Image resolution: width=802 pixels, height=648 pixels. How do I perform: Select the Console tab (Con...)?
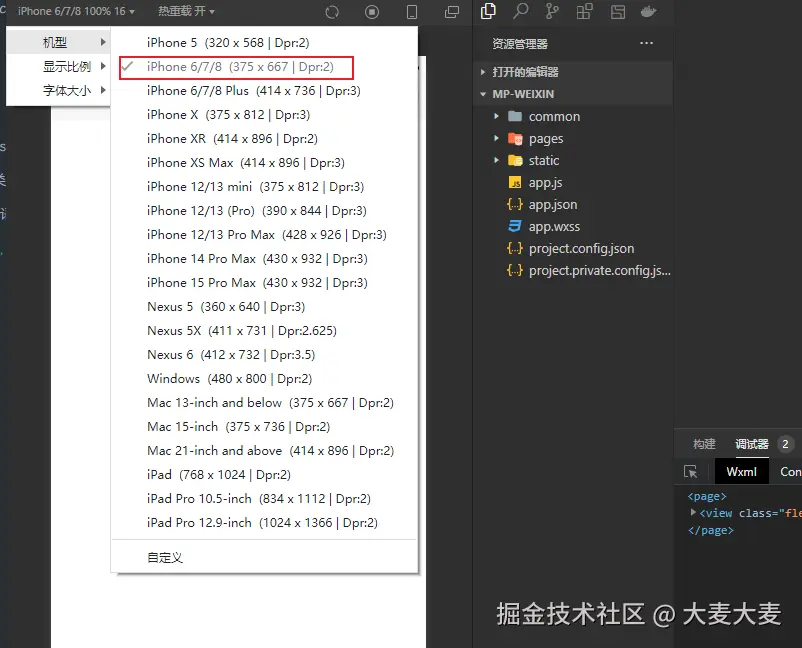click(790, 472)
